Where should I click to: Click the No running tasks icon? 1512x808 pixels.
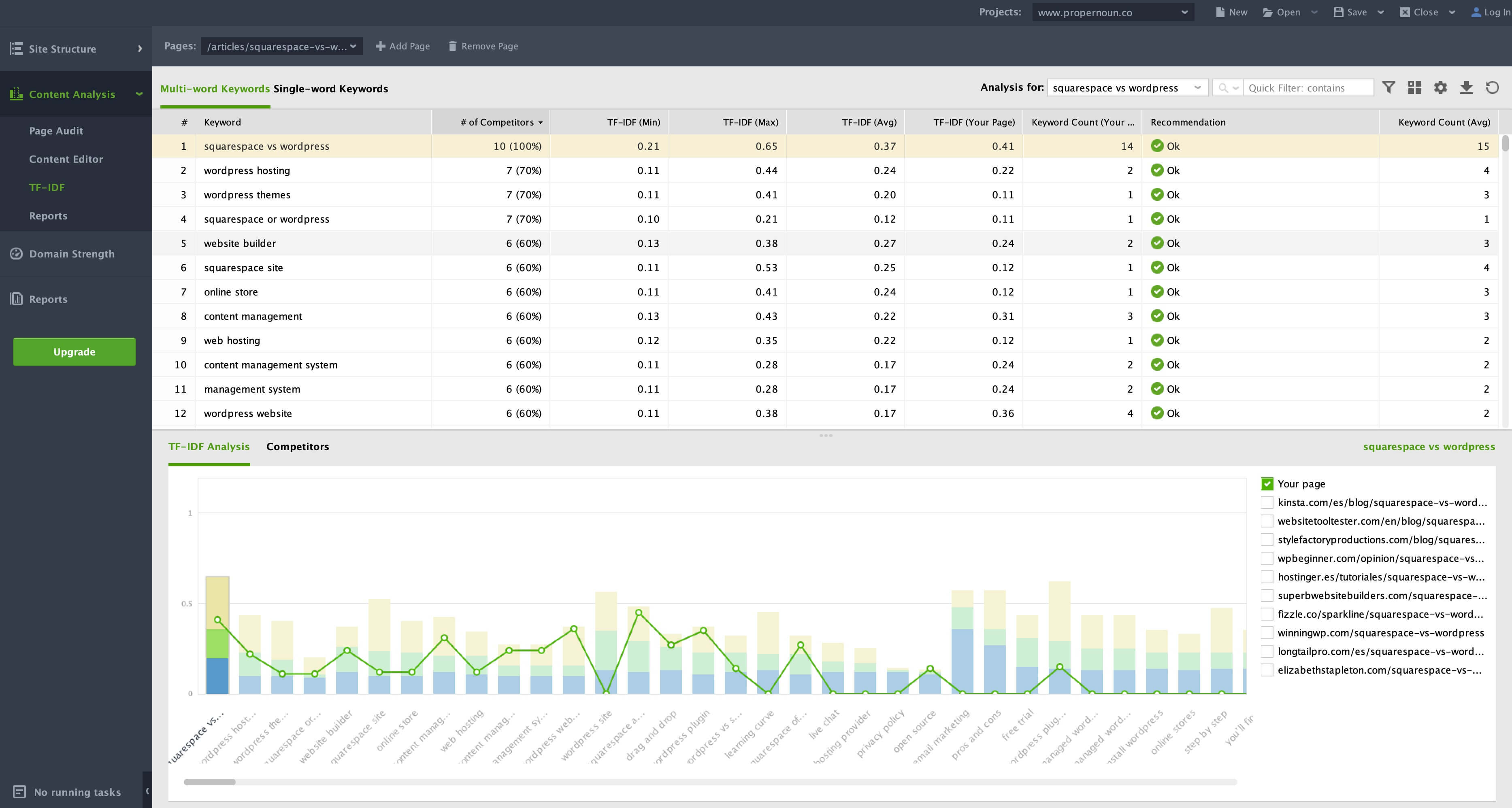click(x=19, y=791)
